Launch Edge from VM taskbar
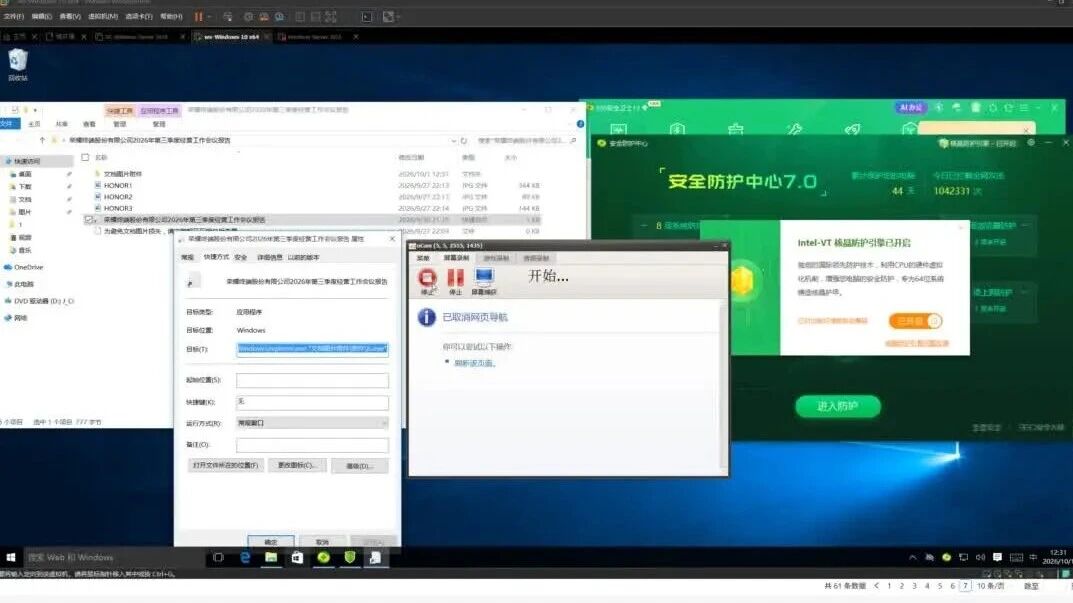 pyautogui.click(x=245, y=558)
